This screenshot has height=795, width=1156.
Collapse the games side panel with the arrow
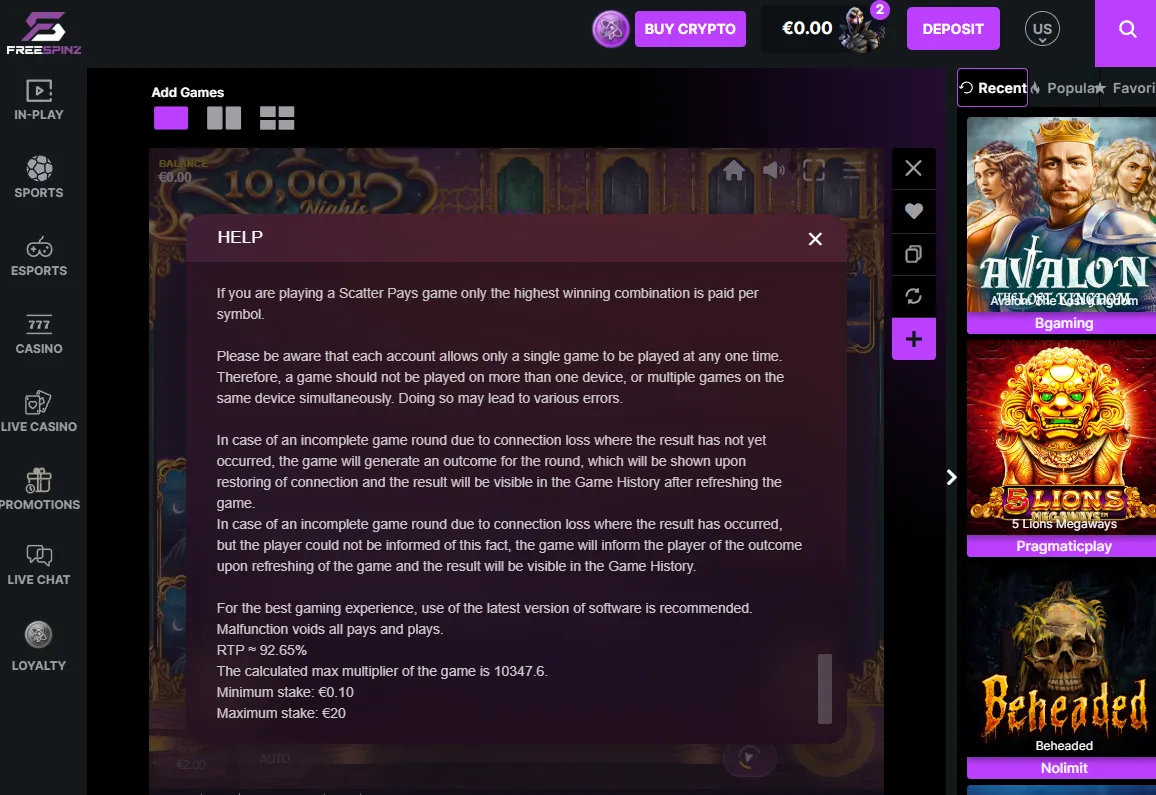coord(951,477)
